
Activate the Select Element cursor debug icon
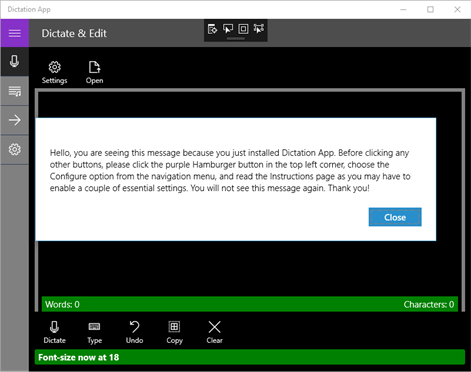pyautogui.click(x=228, y=29)
